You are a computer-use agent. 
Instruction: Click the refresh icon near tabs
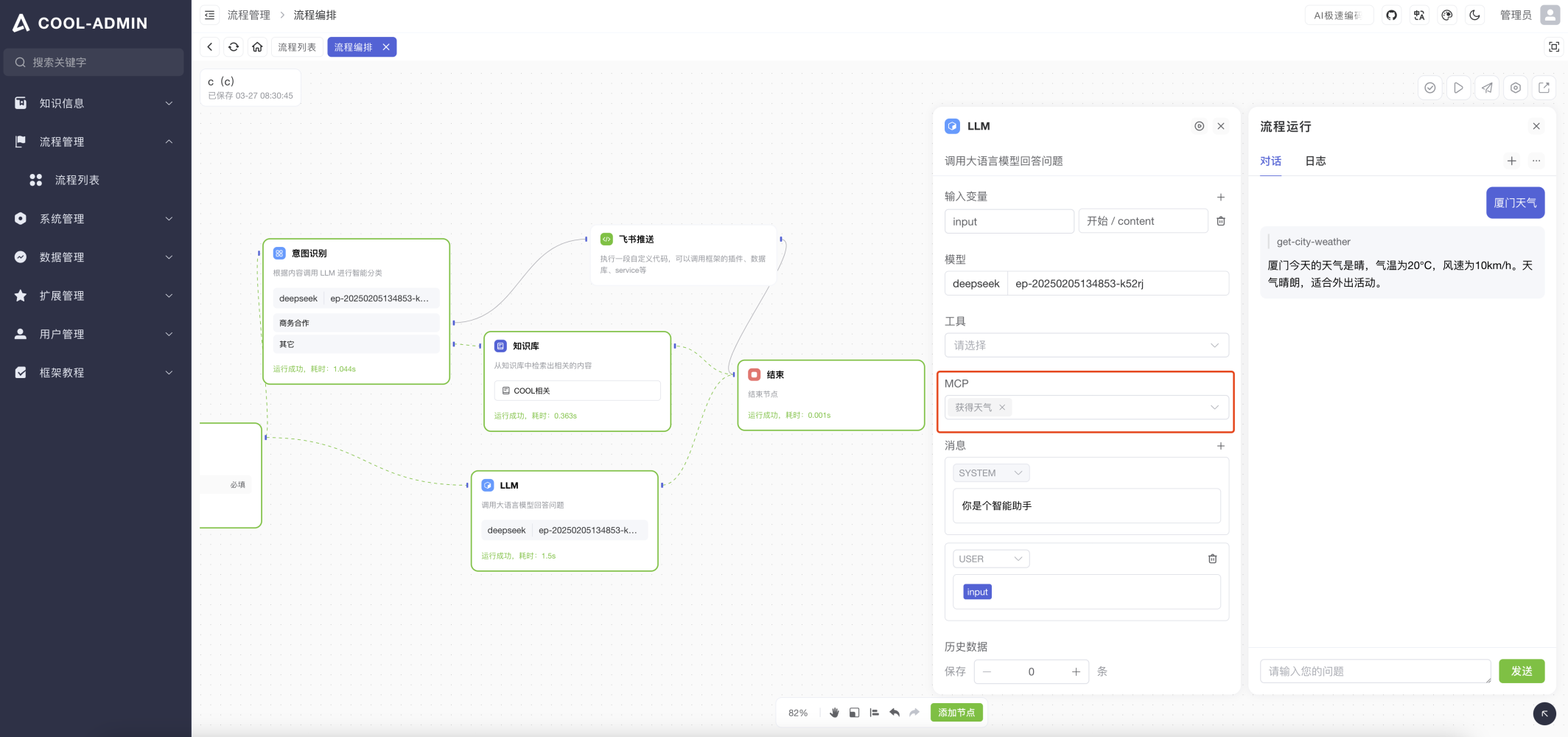tap(234, 47)
